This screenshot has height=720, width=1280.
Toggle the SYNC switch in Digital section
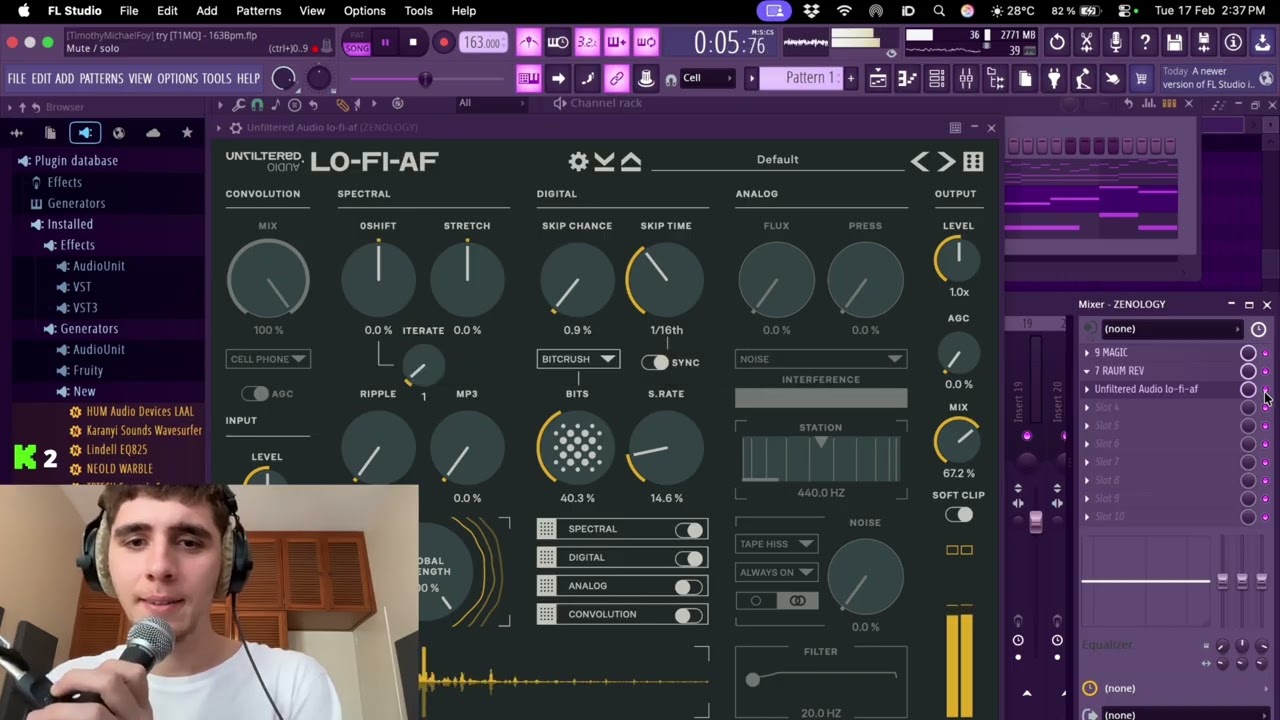(x=655, y=362)
